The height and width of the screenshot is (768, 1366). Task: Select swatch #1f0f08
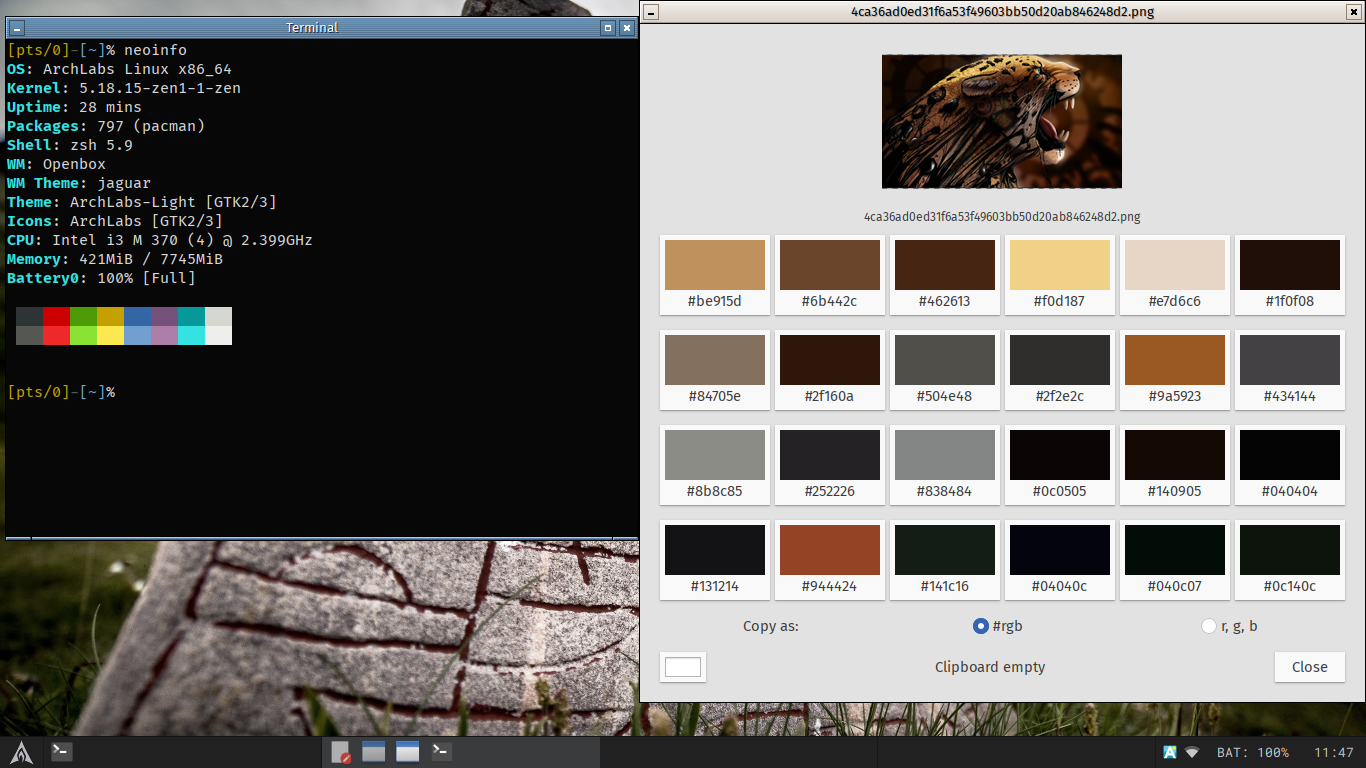coord(1290,275)
